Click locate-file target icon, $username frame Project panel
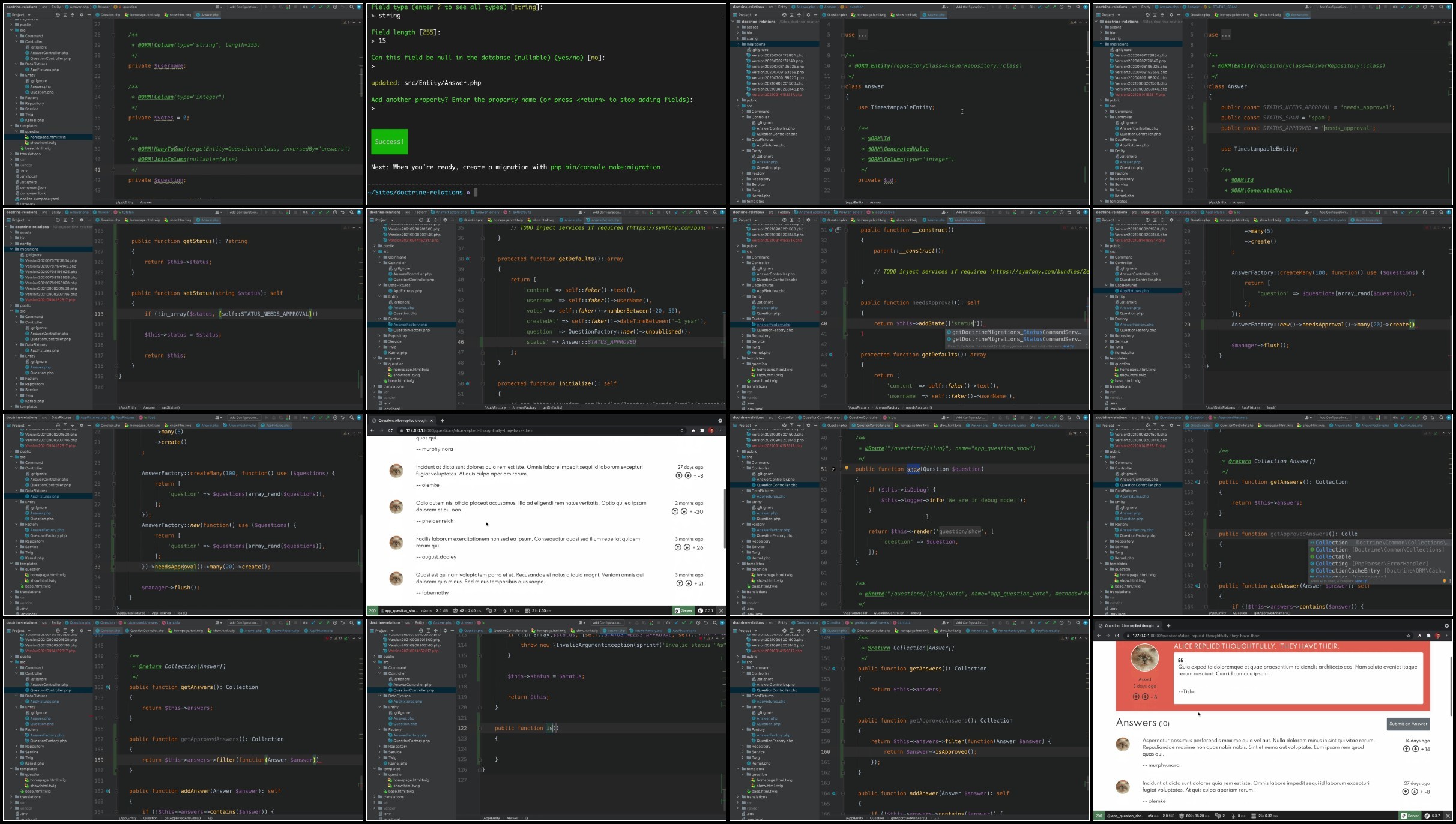 (x=58, y=15)
